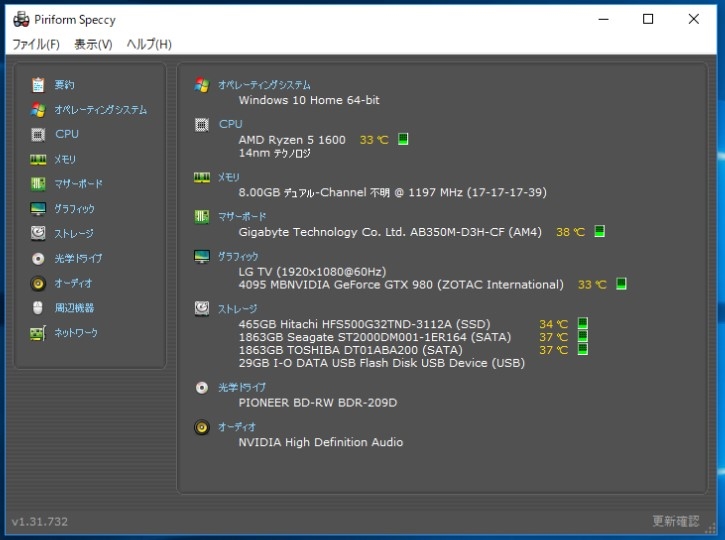This screenshot has height=540, width=725.
Task: Click the monitor icon in summary panel
Action: (x=202, y=257)
